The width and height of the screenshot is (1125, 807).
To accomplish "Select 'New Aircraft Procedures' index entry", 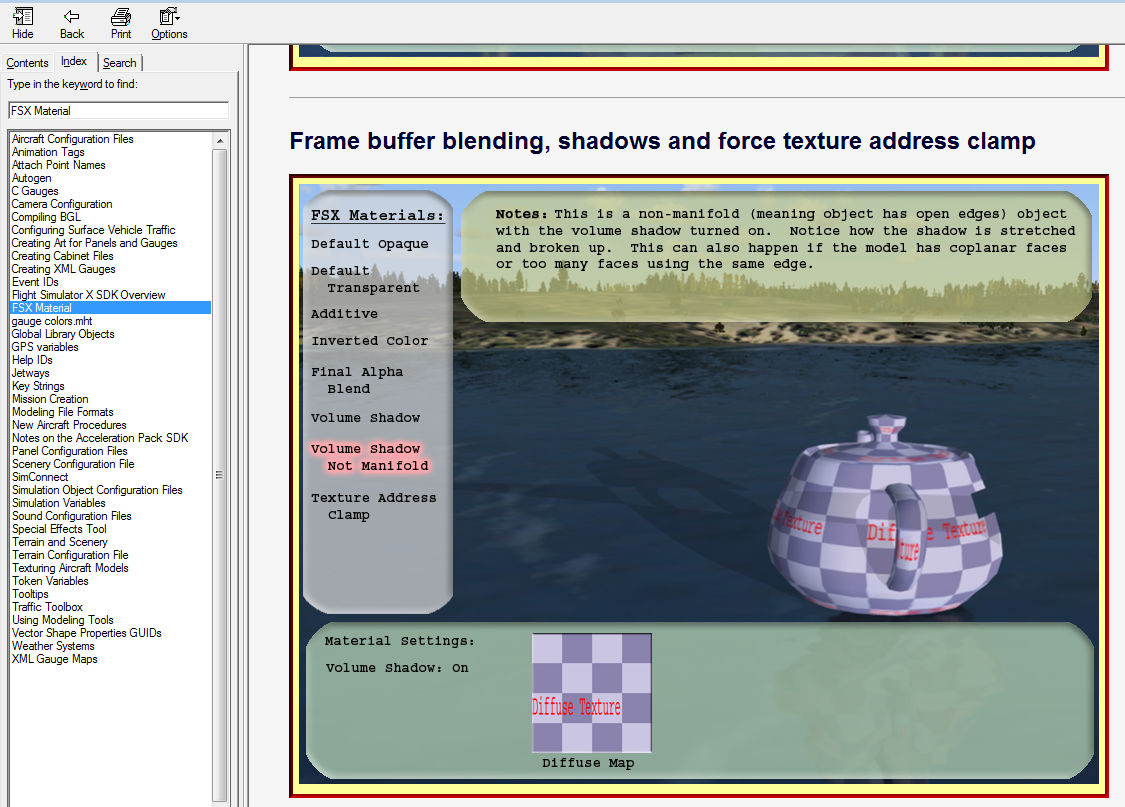I will tap(69, 425).
